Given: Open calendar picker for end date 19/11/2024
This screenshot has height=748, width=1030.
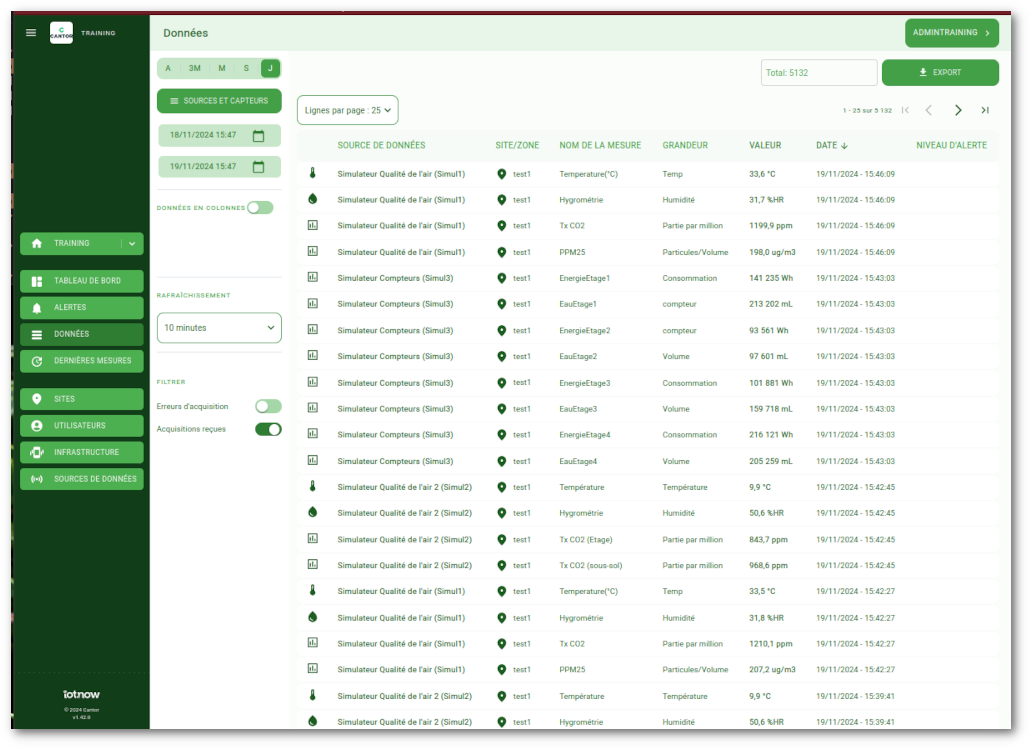Looking at the screenshot, I should point(258,167).
